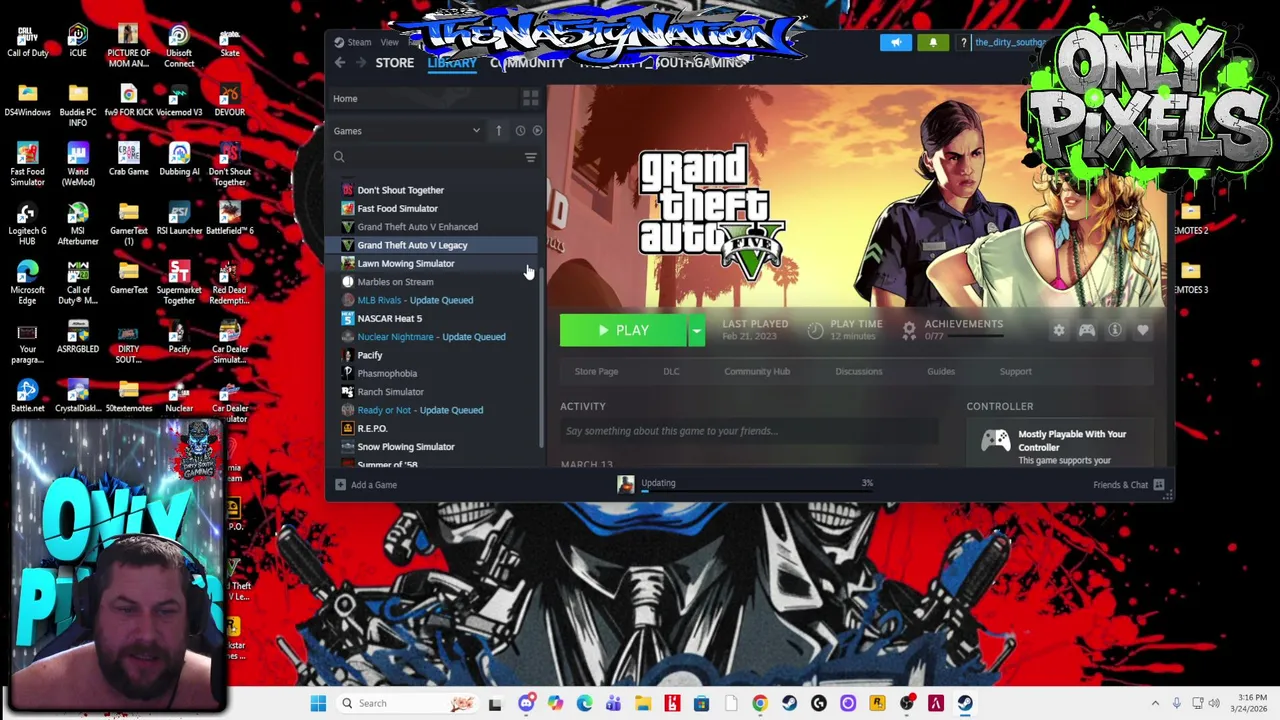Open Microsoft Edge from taskbar
This screenshot has height=720, width=1280.
click(x=584, y=703)
